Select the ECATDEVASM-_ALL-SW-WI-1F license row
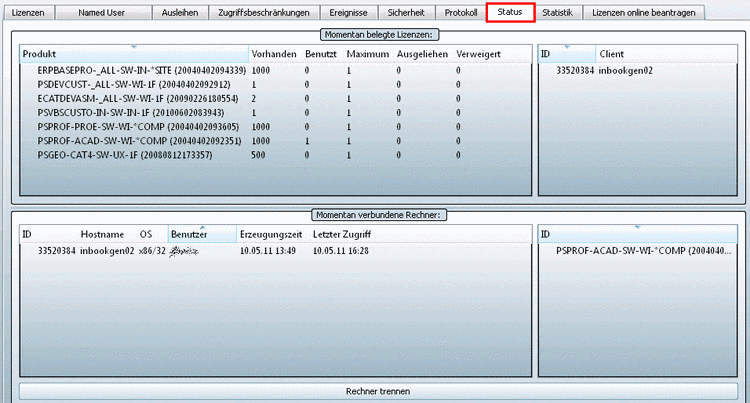The width and height of the screenshot is (750, 403). (x=276, y=98)
